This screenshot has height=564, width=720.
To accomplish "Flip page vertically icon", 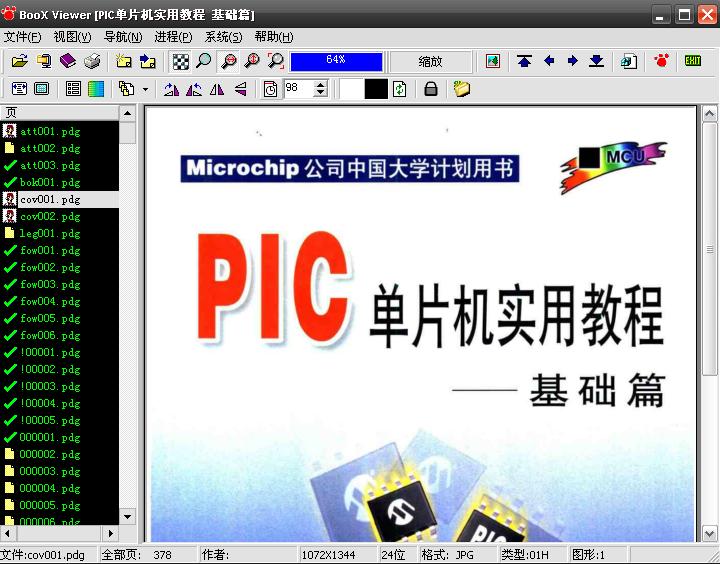I will [x=241, y=89].
